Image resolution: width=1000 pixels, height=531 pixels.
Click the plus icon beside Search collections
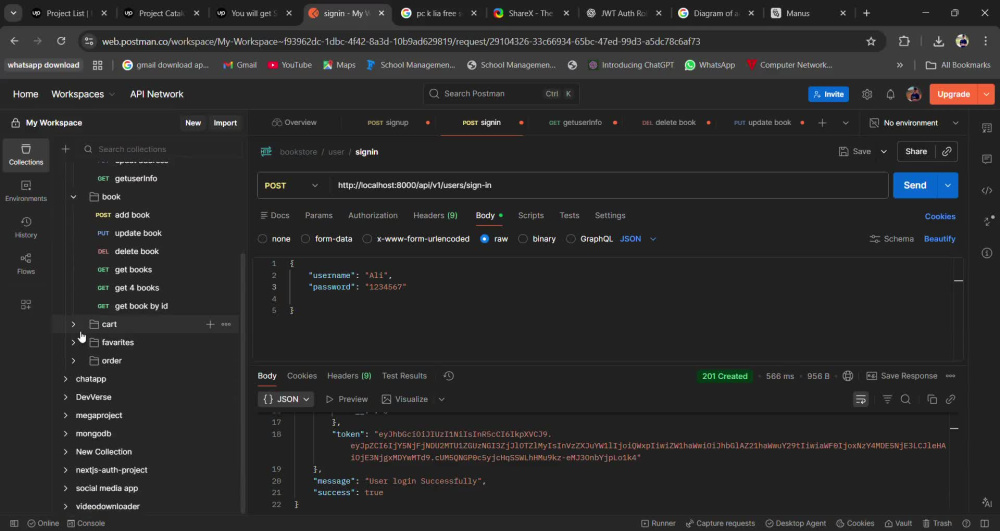[65, 149]
